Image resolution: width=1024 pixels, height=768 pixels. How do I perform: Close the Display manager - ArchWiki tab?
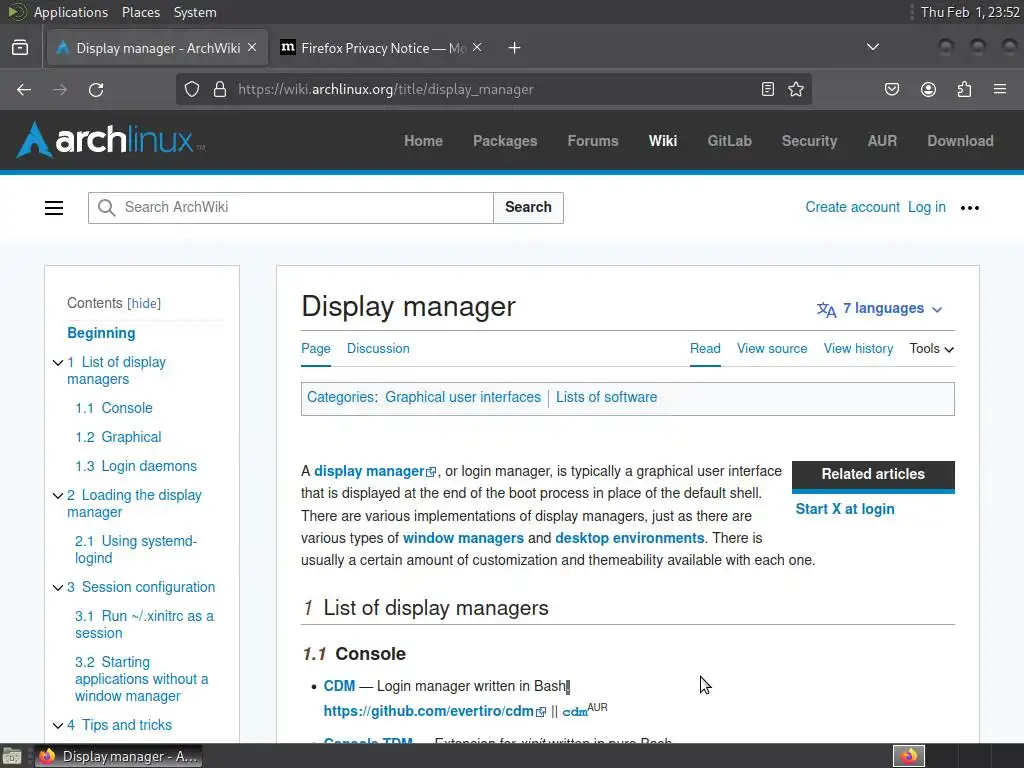tap(252, 48)
